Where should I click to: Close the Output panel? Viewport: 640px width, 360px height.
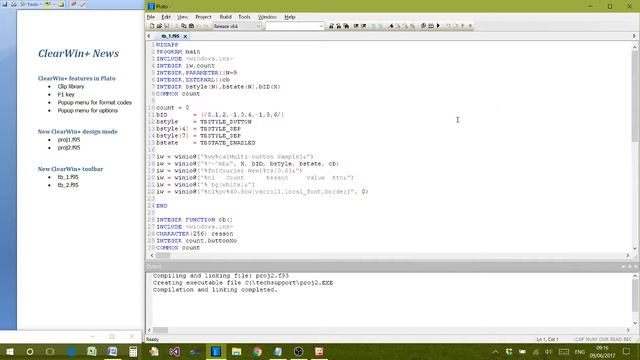[x=636, y=267]
